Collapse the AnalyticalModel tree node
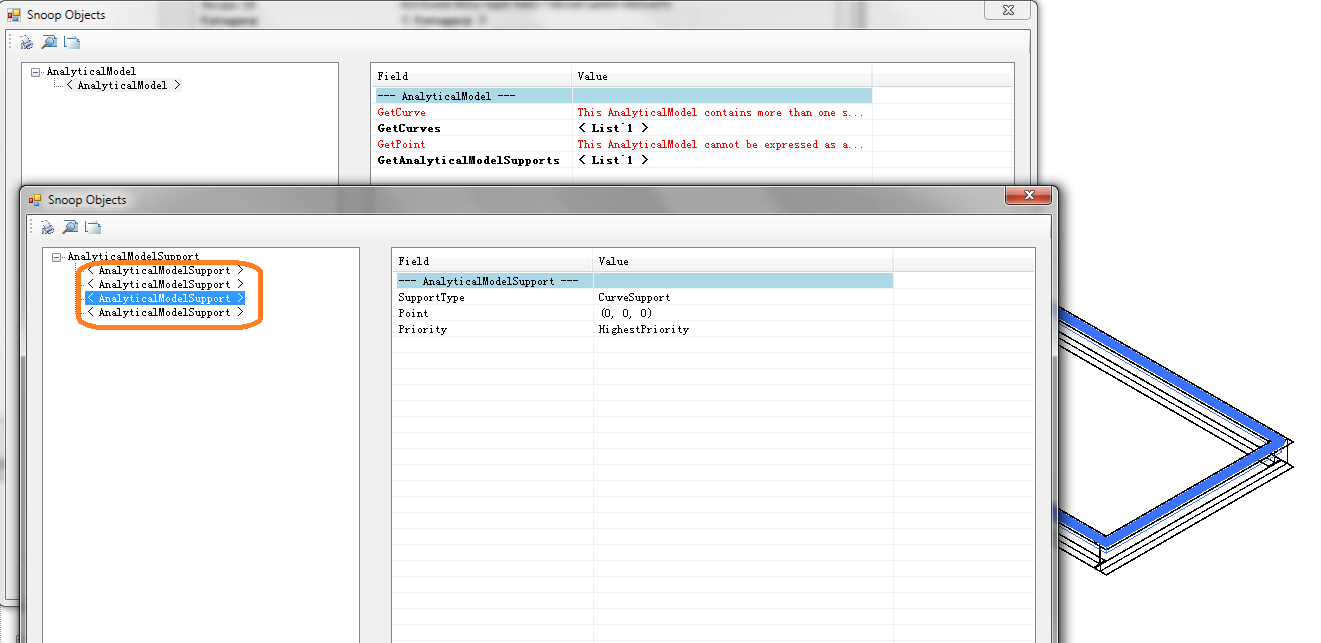Viewport: 1321px width, 643px height. coord(33,71)
